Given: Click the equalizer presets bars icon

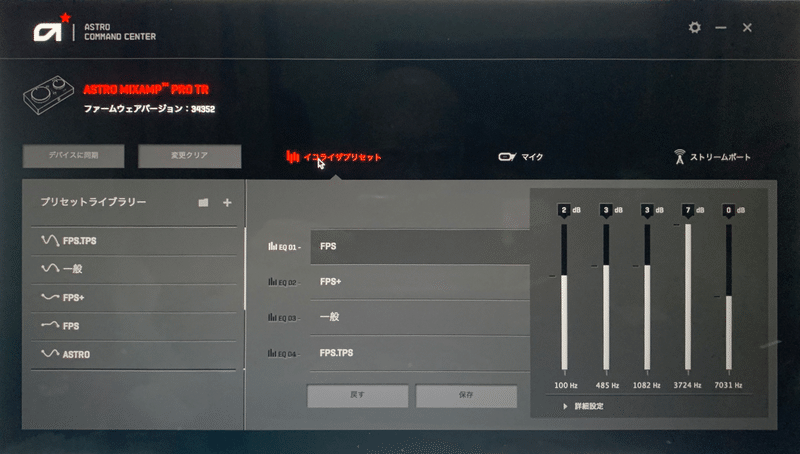Looking at the screenshot, I should (292, 157).
